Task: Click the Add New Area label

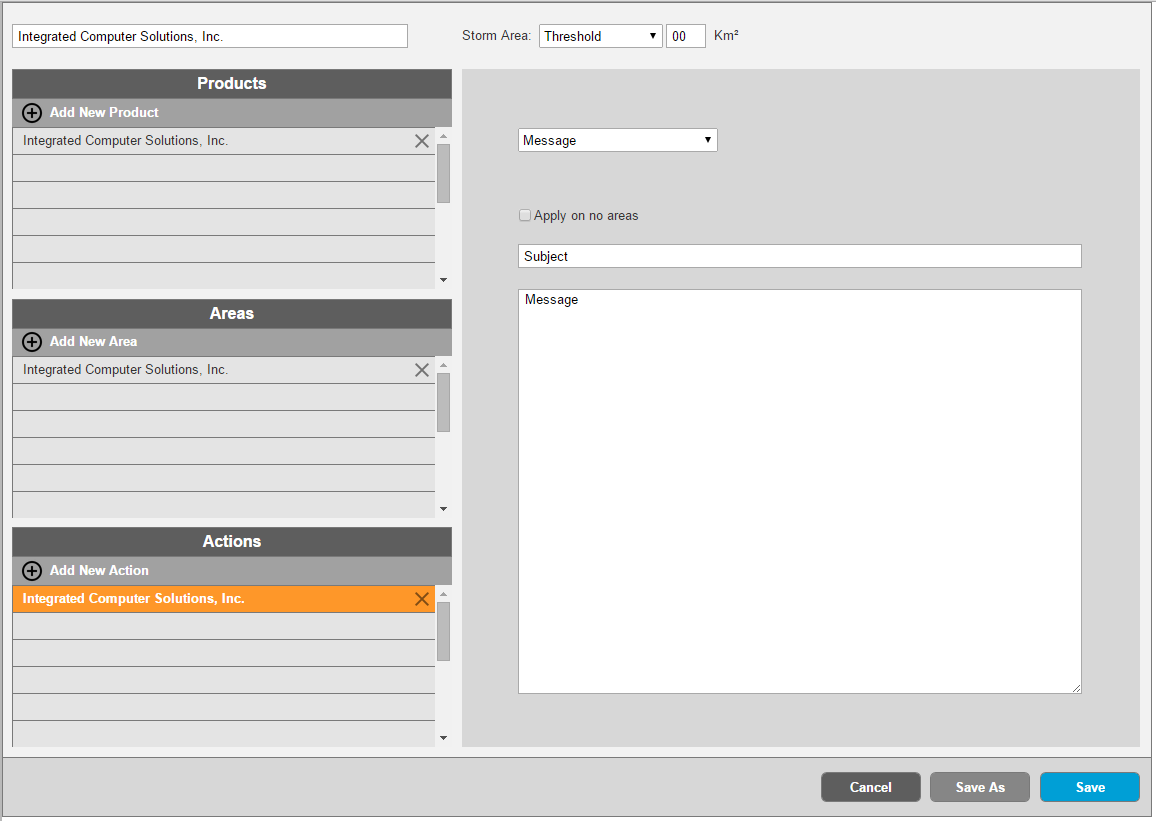Action: coord(94,341)
